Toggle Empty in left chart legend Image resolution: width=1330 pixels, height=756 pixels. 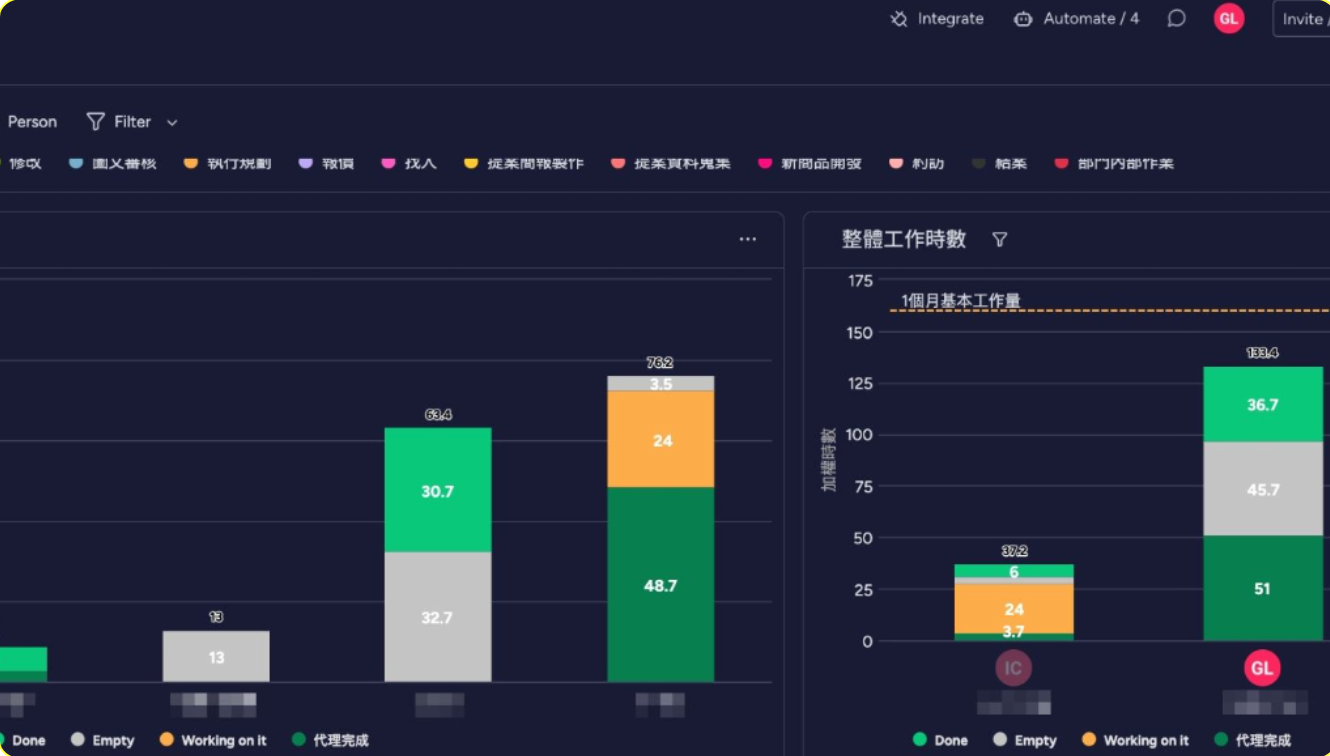coord(102,740)
